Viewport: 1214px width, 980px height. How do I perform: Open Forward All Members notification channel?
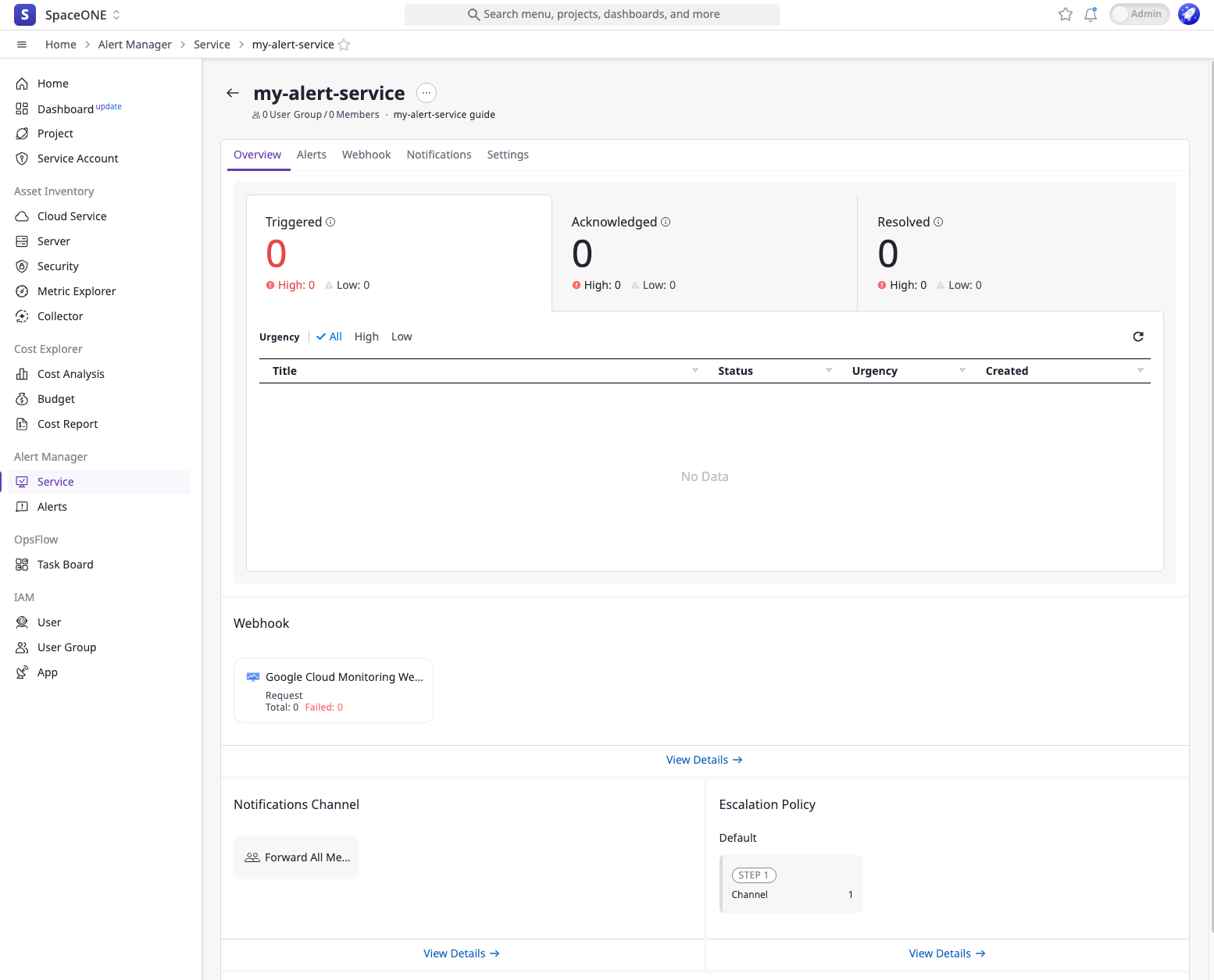296,857
